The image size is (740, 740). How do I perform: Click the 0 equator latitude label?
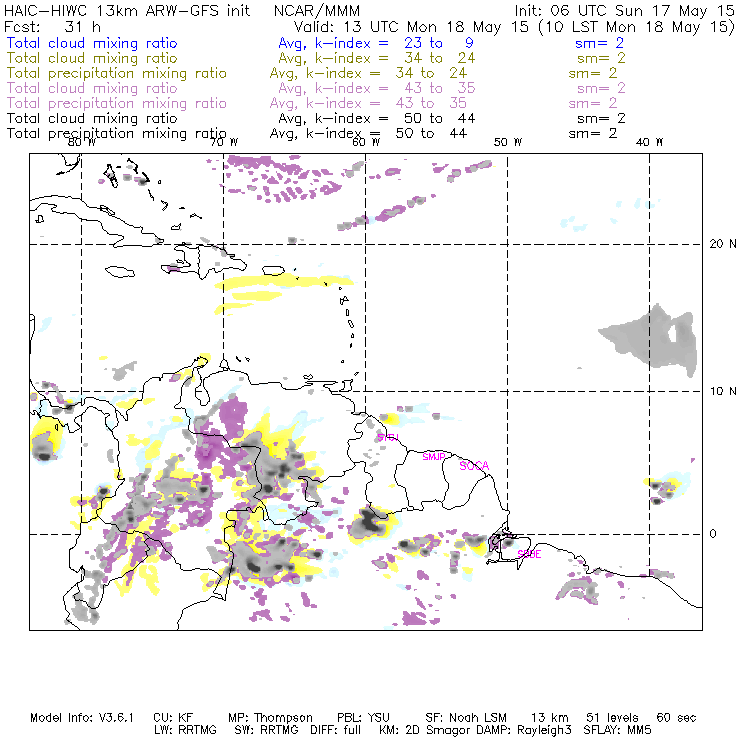(x=713, y=534)
